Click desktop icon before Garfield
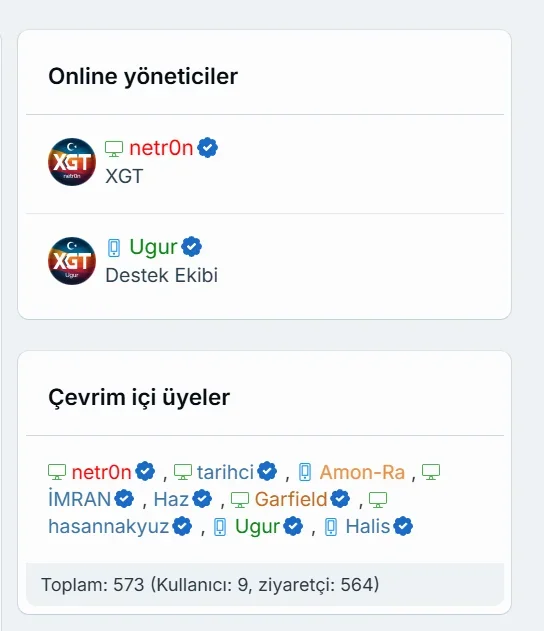Viewport: 544px width, 631px height. pyautogui.click(x=240, y=500)
